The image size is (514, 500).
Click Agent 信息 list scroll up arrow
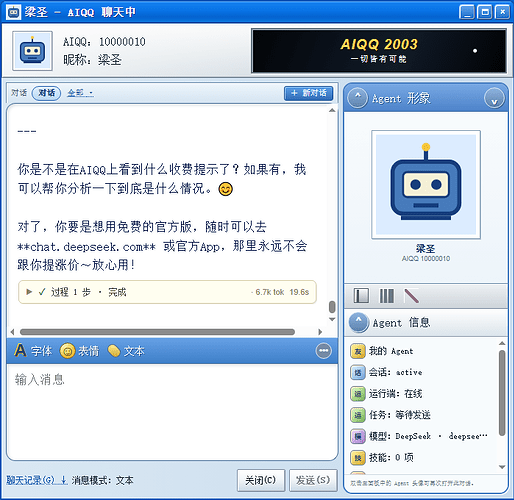coord(502,343)
